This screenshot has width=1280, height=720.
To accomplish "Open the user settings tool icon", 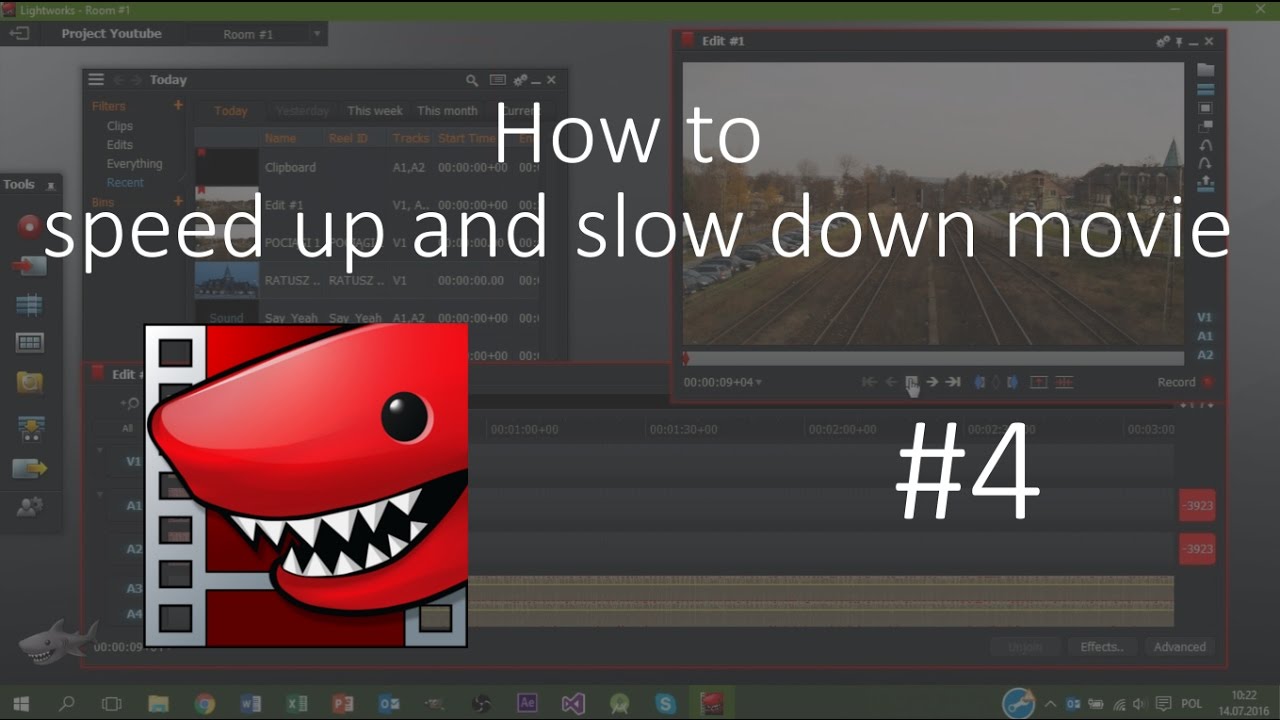I will click(29, 507).
